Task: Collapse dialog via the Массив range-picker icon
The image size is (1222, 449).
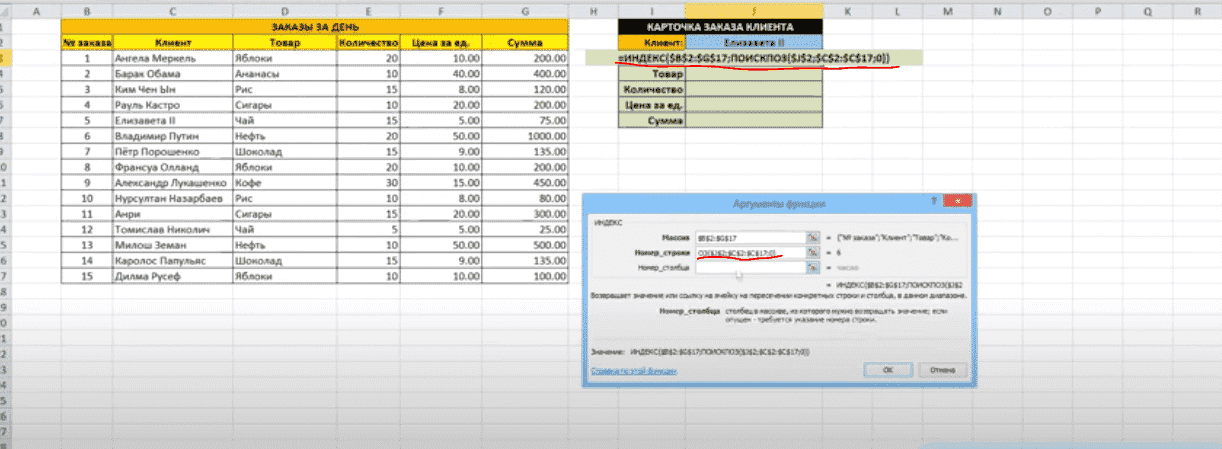Action: coord(814,237)
